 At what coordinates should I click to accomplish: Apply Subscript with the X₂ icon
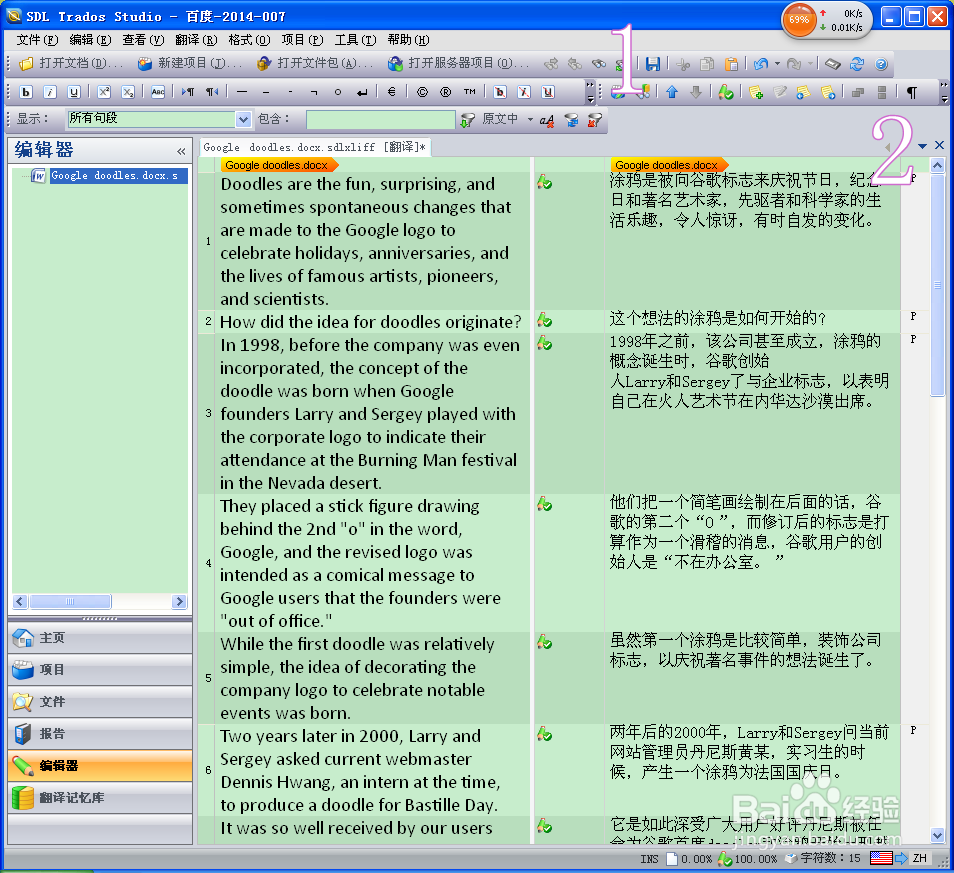tap(128, 92)
